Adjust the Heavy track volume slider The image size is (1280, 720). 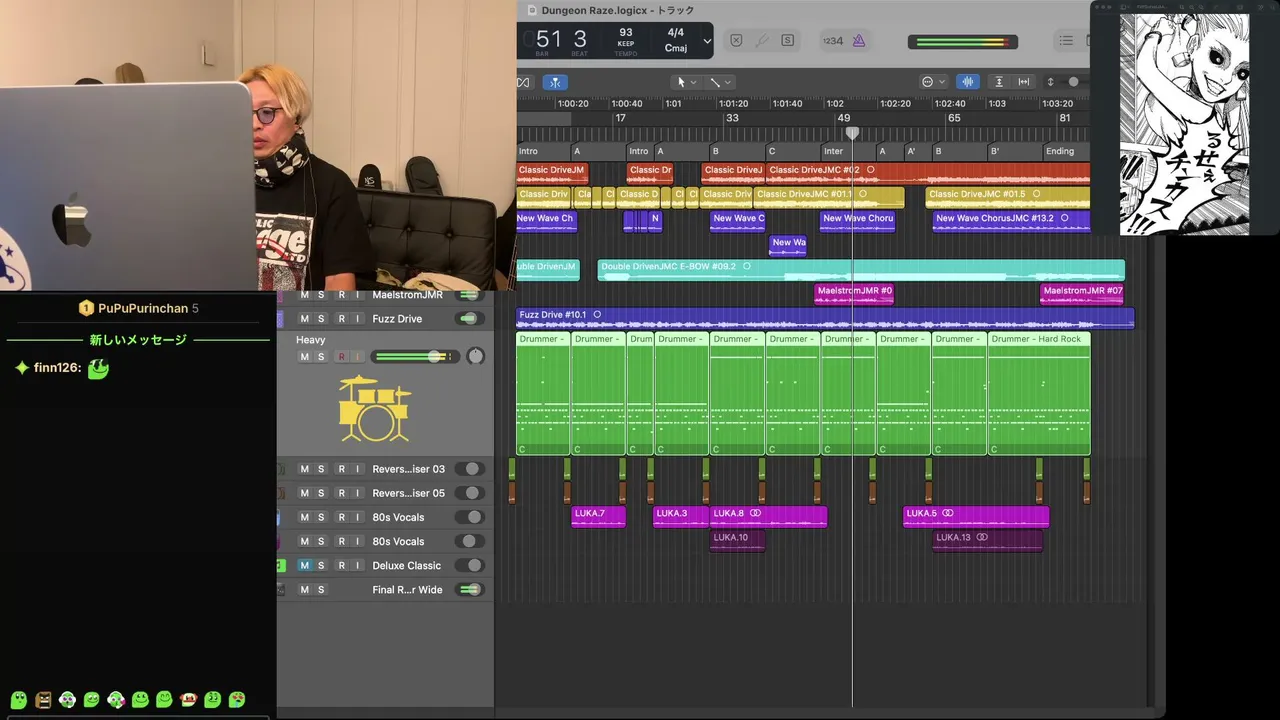tap(413, 357)
